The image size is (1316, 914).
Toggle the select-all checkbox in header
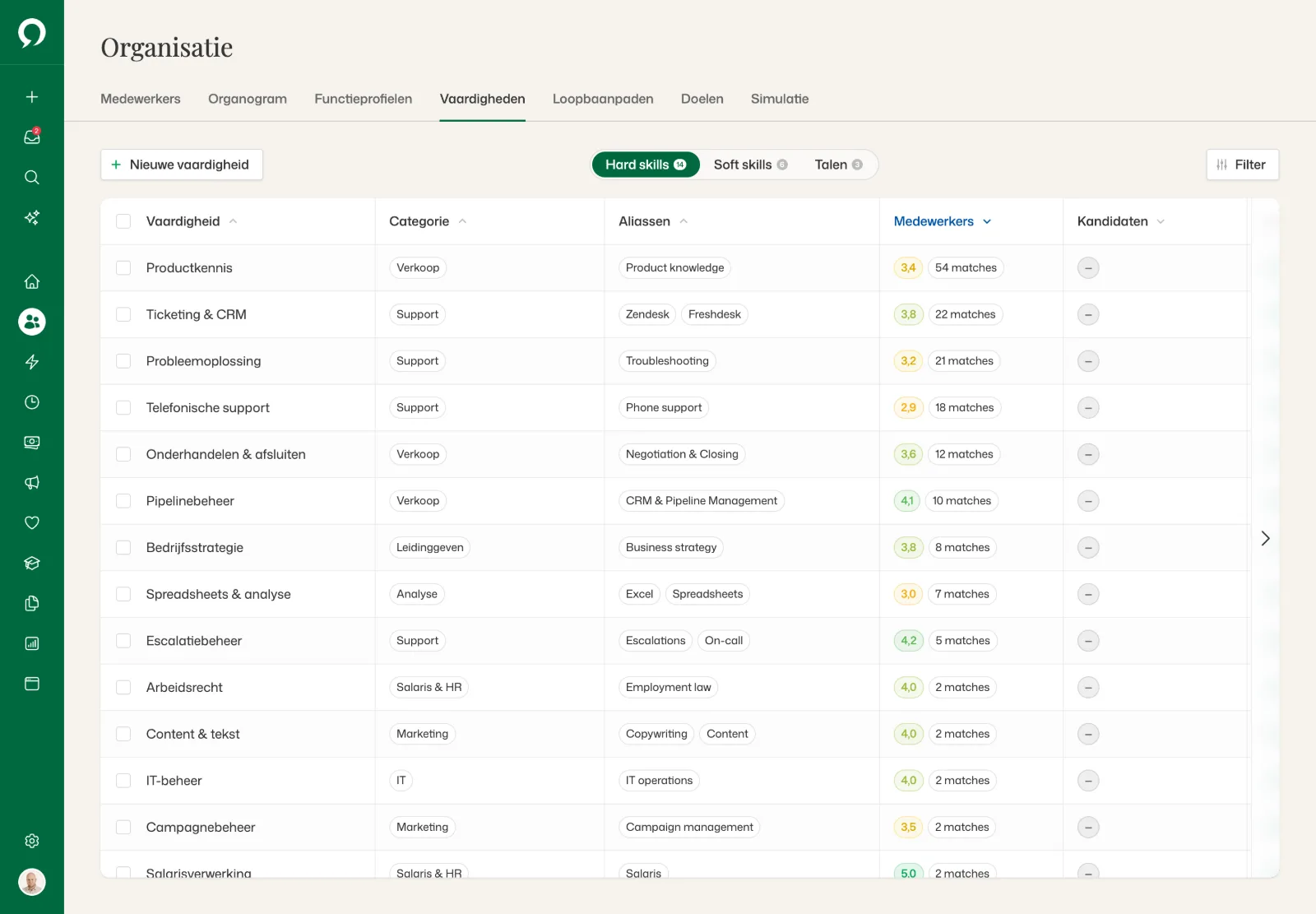[123, 221]
